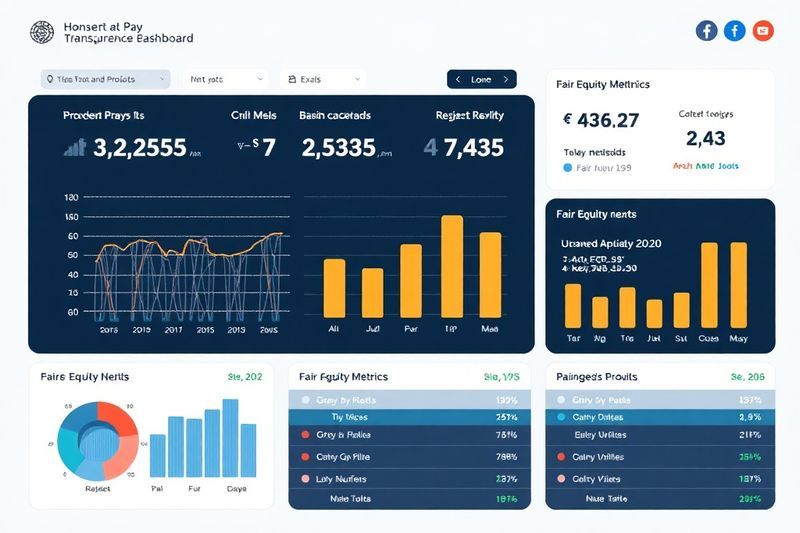Click the bar chart icon beside 3,2,2555
800x533 pixels.
click(75, 148)
